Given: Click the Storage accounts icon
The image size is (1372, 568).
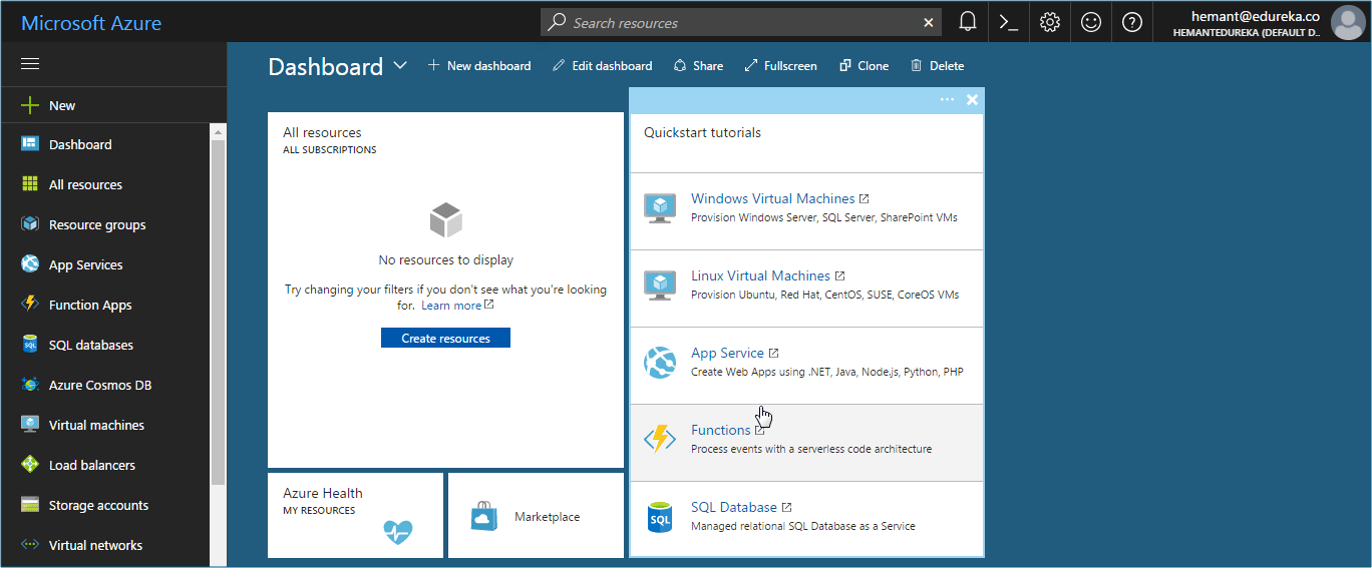Looking at the screenshot, I should point(30,505).
